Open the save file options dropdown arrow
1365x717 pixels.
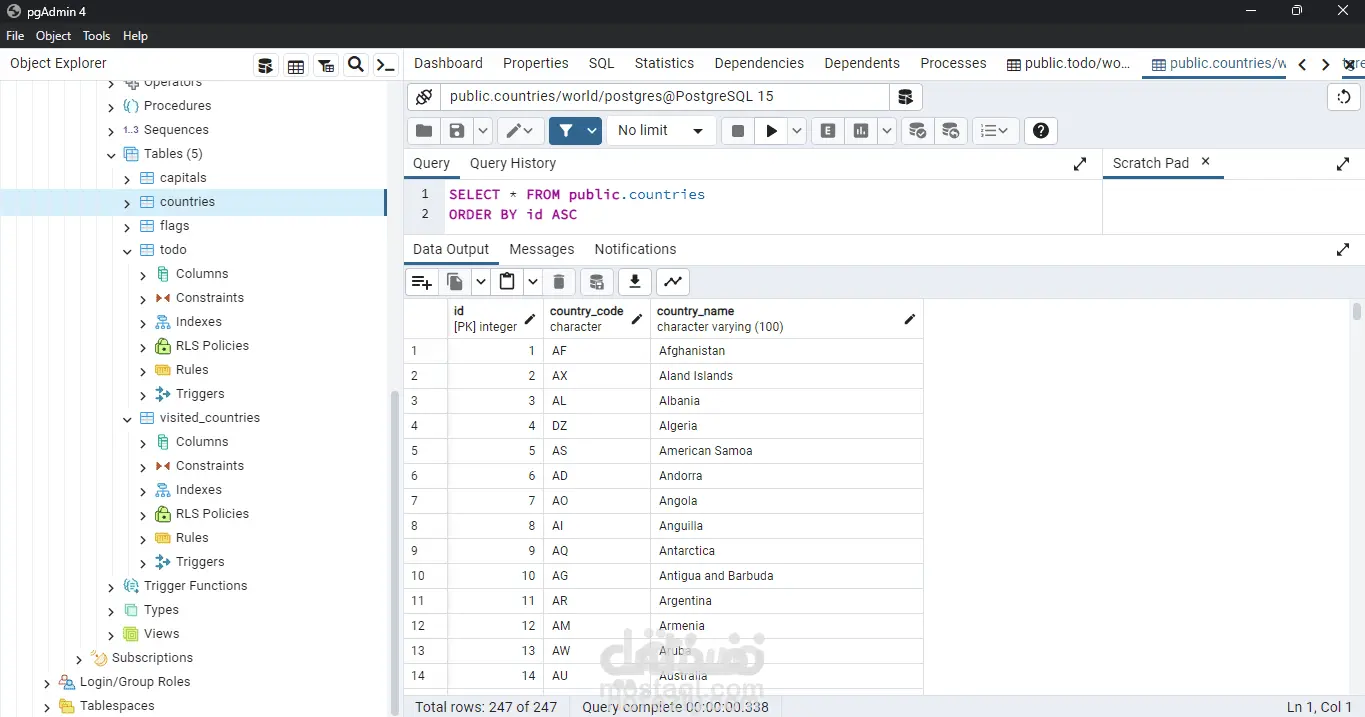tap(482, 131)
